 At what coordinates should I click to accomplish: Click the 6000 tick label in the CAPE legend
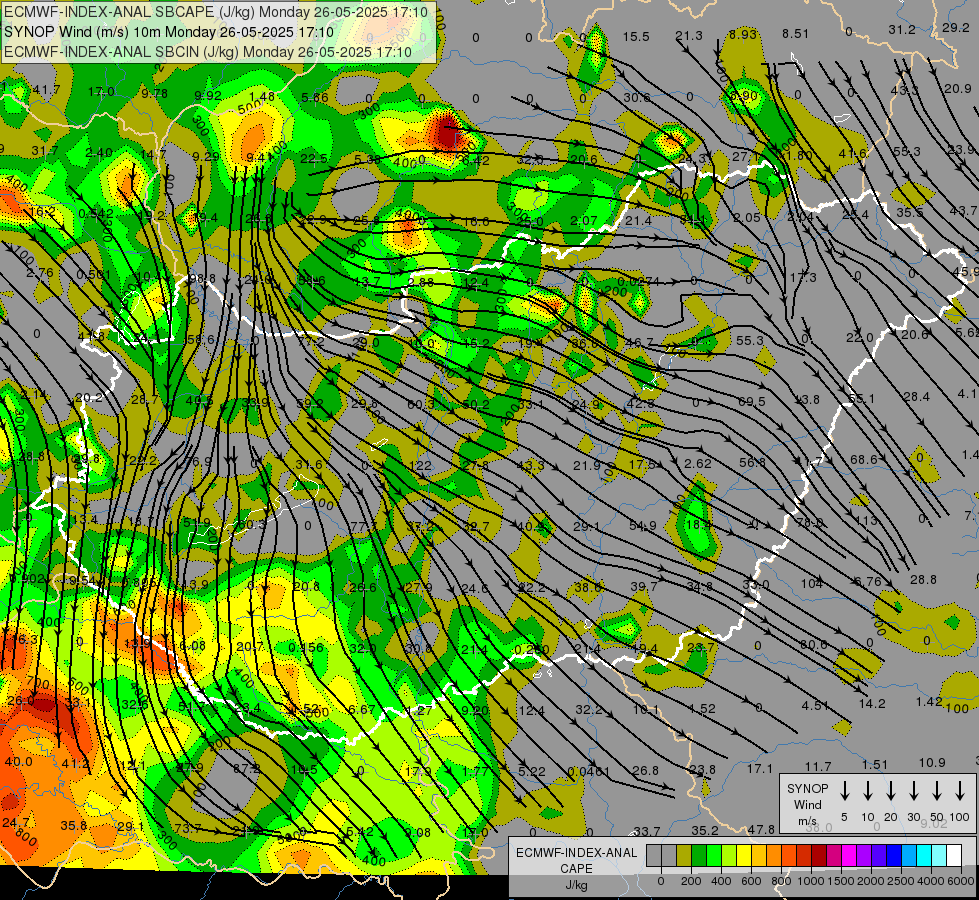pyautogui.click(x=960, y=881)
